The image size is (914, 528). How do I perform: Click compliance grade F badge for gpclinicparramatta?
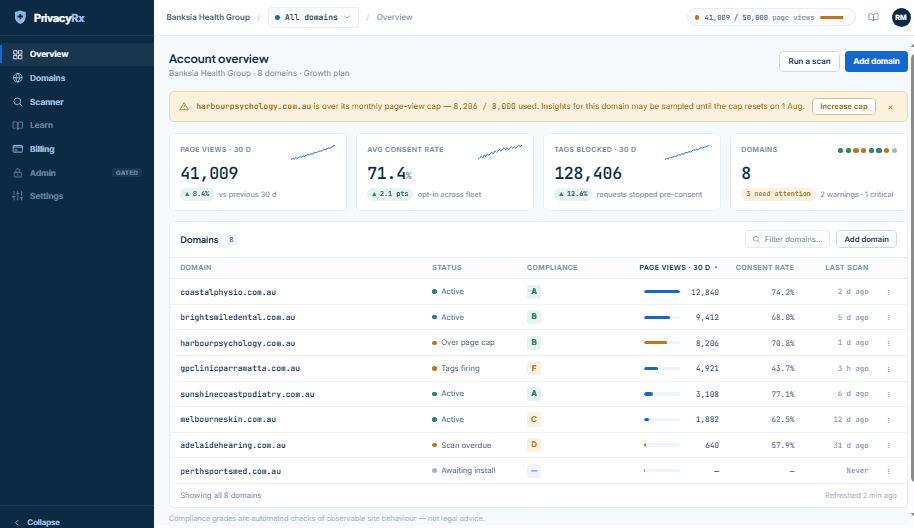pyautogui.click(x=533, y=368)
